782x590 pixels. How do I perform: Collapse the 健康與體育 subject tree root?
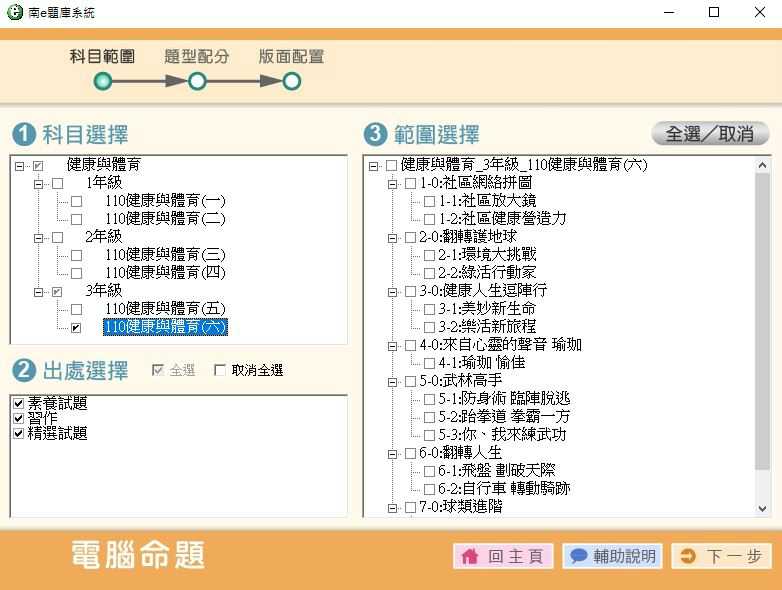19,166
